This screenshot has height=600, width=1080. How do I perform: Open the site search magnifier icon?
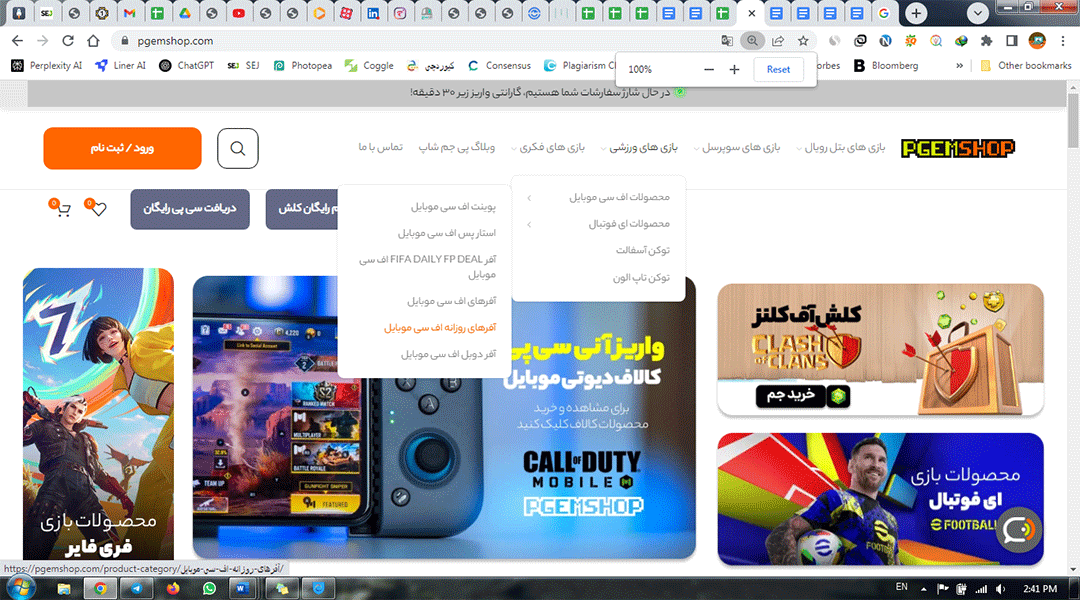pyautogui.click(x=237, y=147)
